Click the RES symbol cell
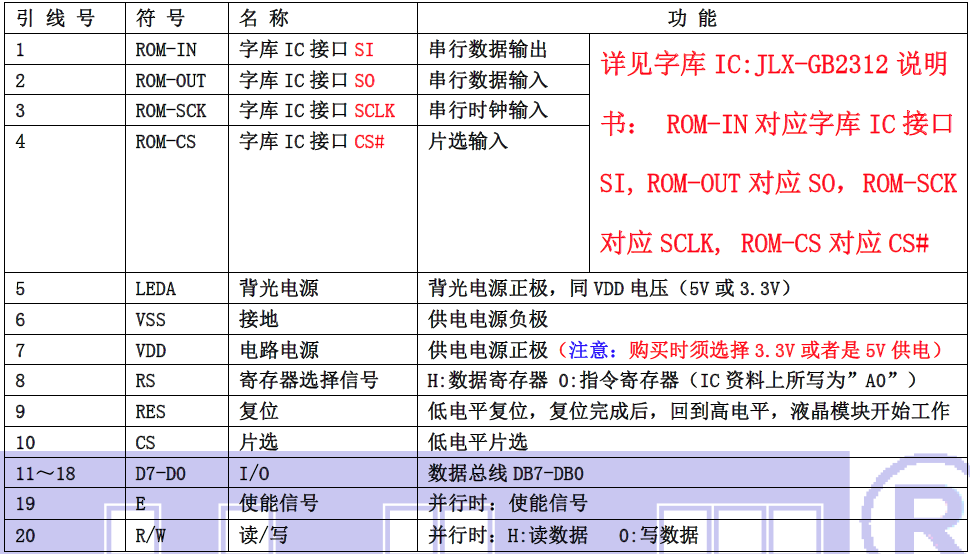 tap(150, 412)
